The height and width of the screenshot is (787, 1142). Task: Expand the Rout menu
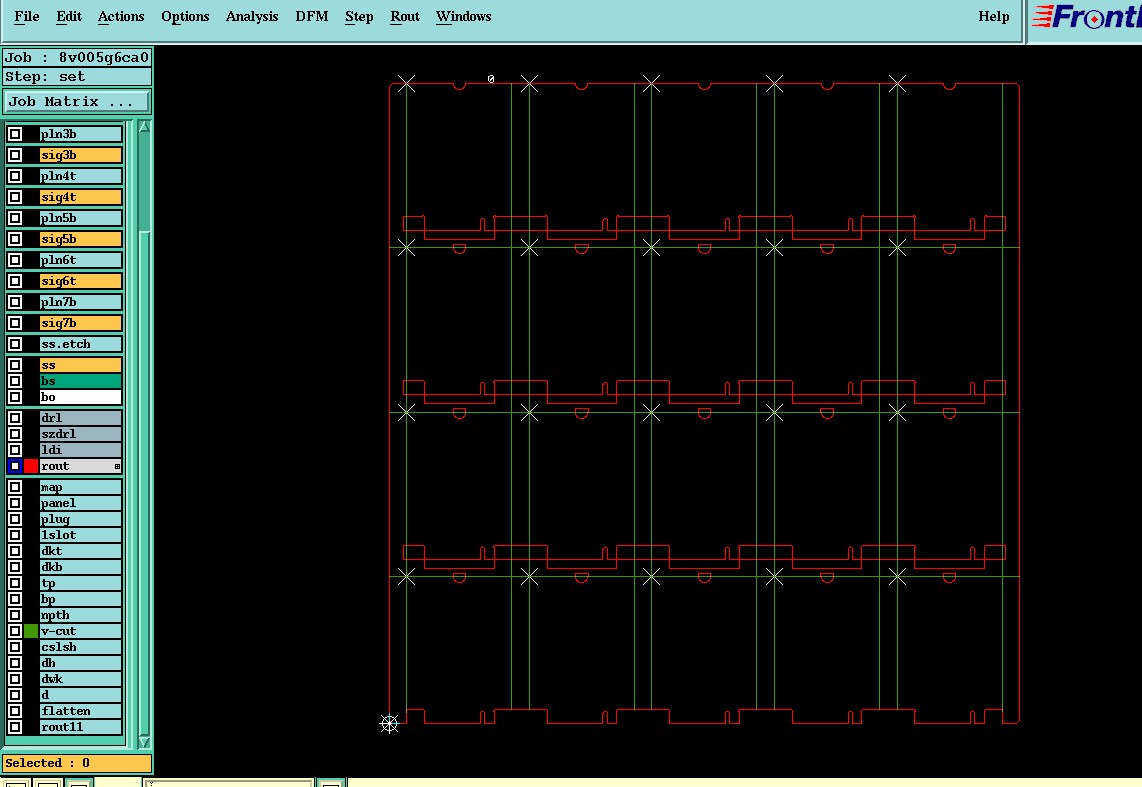pos(404,17)
